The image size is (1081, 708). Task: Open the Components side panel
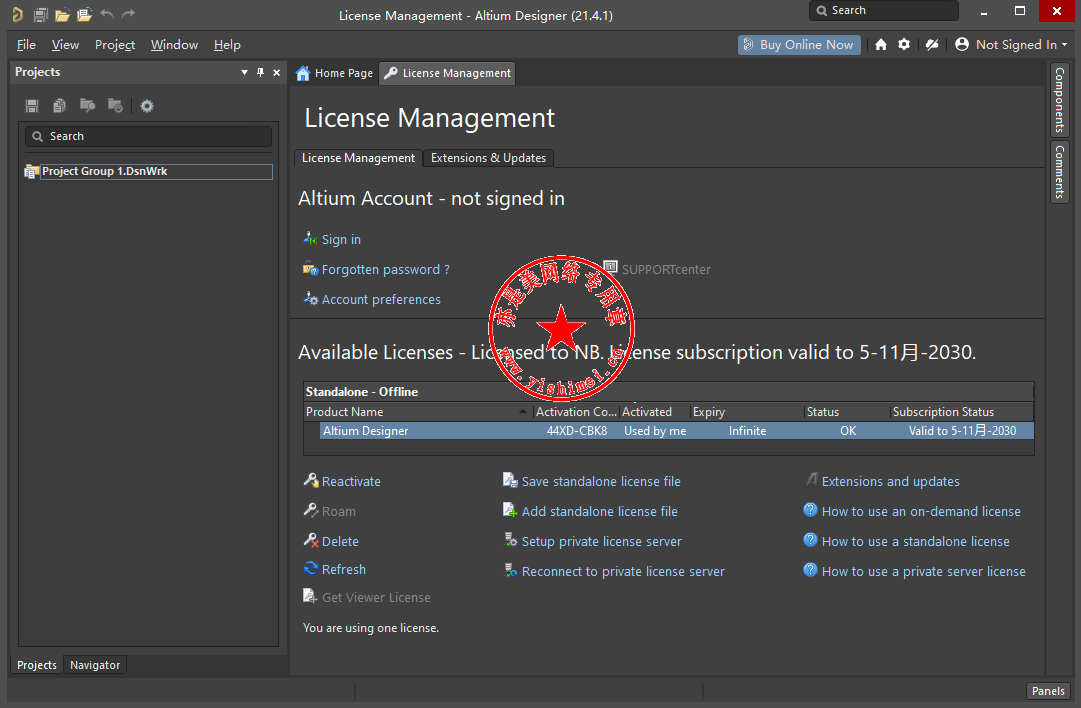click(x=1060, y=100)
